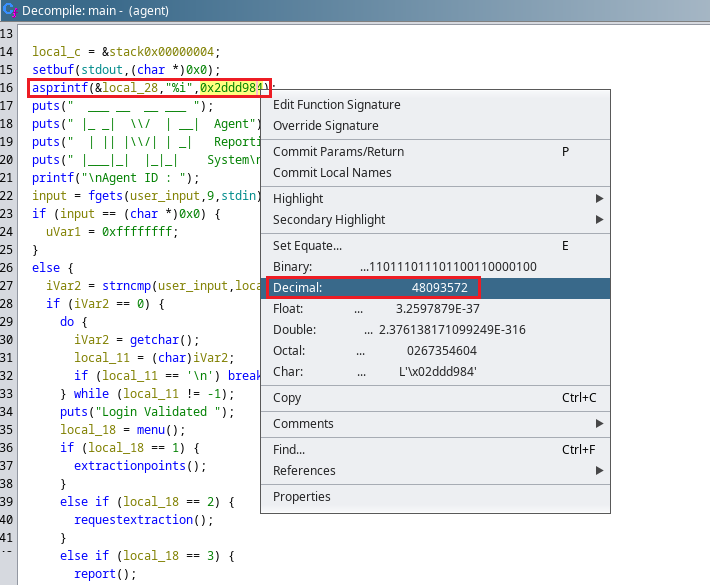Click Copy in the context menu
This screenshot has height=585, width=710.
(287, 398)
